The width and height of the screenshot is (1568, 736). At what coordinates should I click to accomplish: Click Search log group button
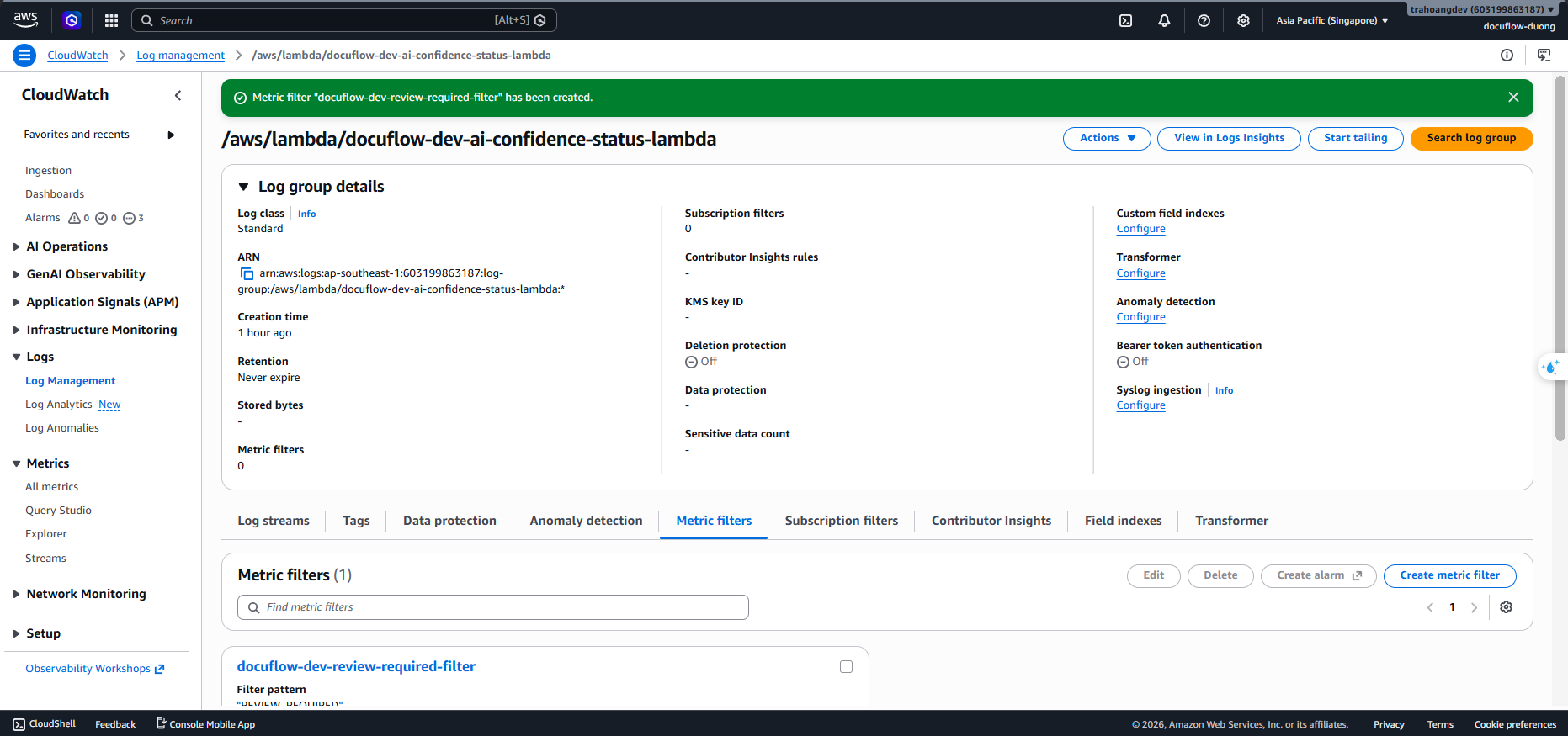[x=1471, y=138]
